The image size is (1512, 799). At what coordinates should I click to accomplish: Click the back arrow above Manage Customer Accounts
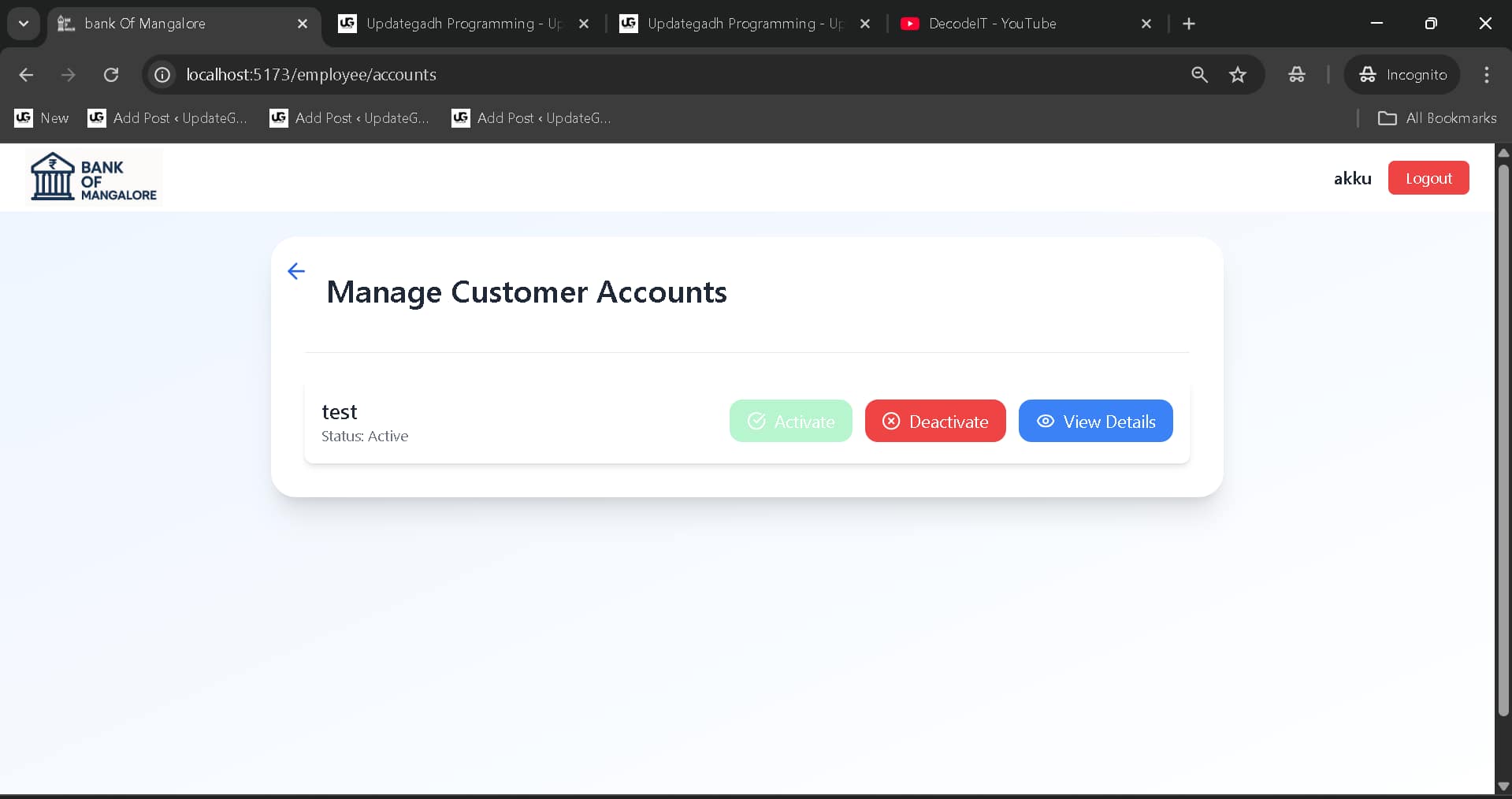click(295, 271)
